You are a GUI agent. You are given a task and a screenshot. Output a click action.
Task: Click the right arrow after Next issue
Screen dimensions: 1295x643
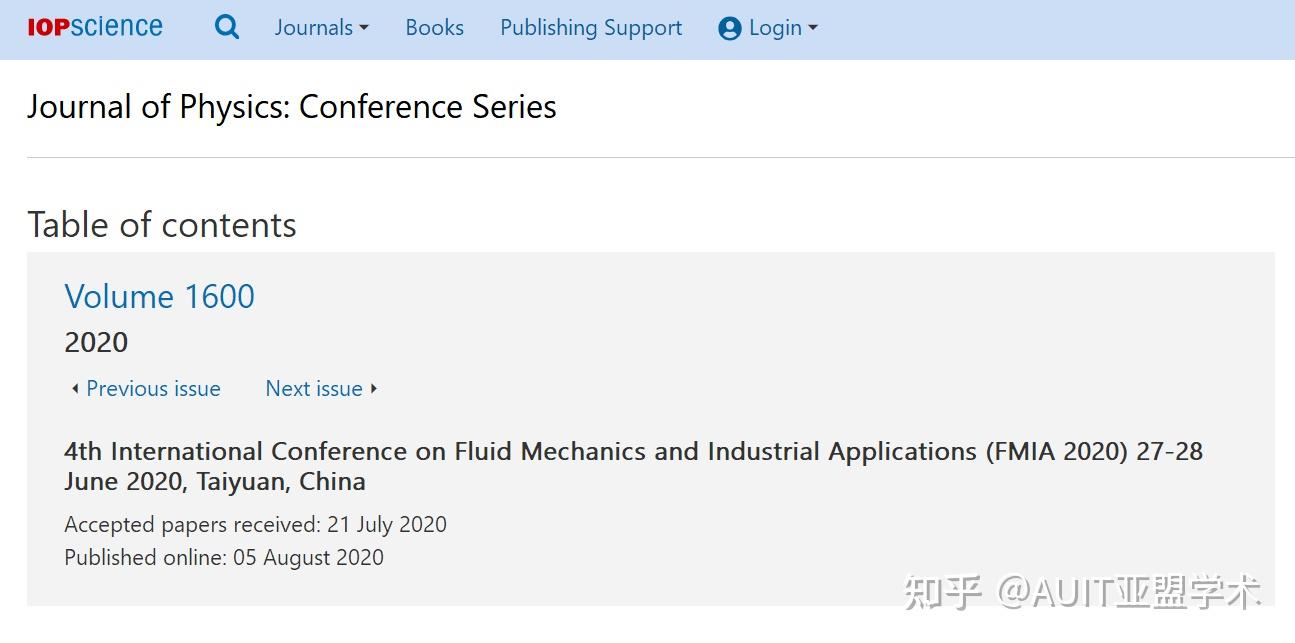(x=374, y=388)
